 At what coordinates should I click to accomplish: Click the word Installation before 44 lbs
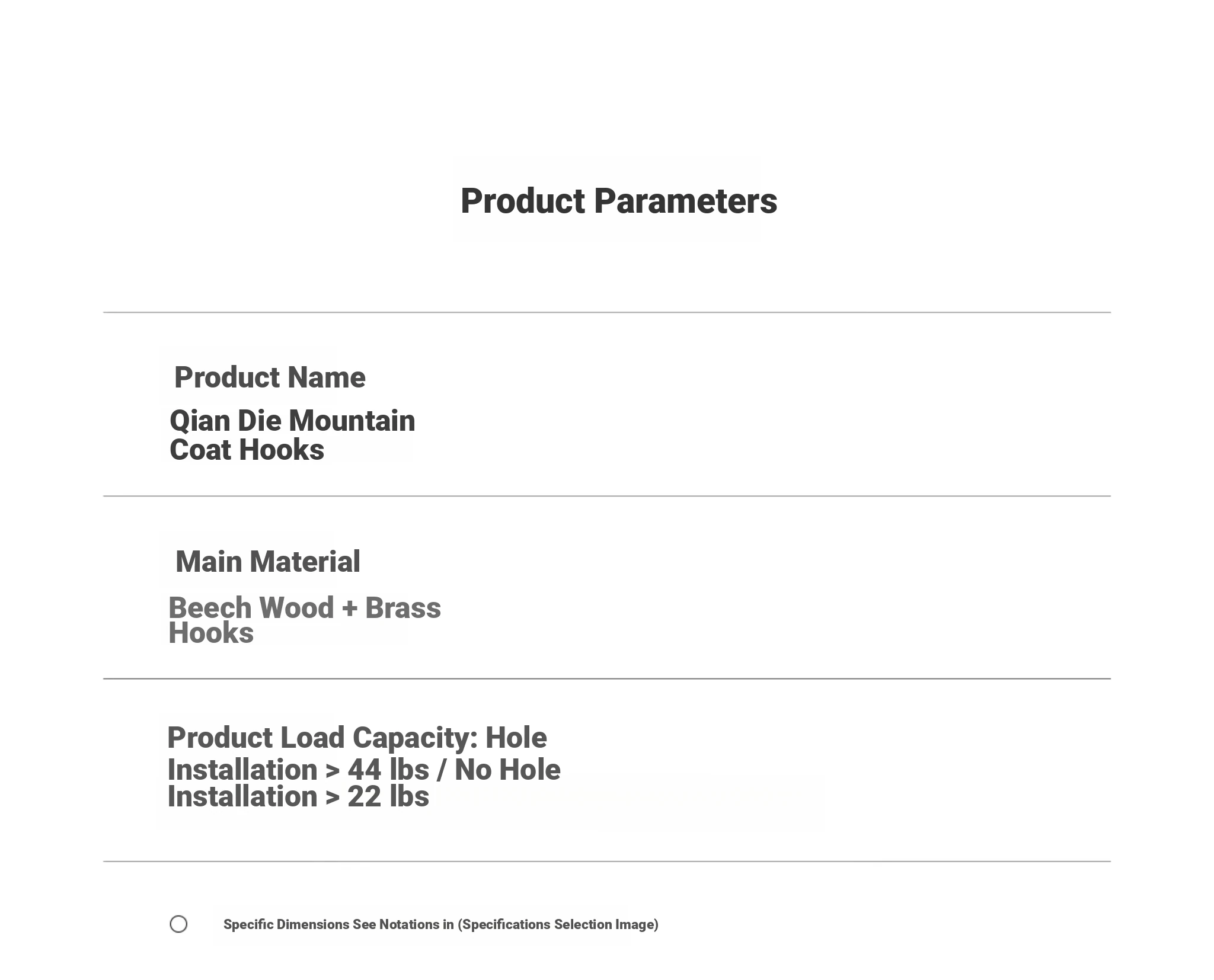pyautogui.click(x=242, y=770)
